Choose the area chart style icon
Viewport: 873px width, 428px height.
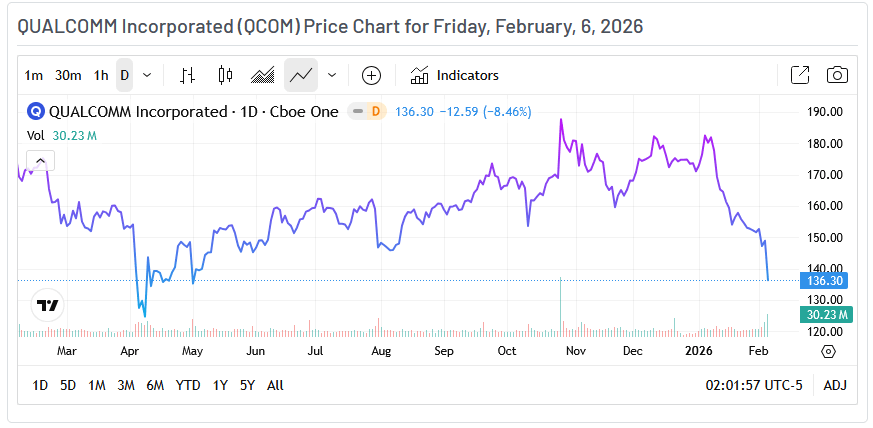(263, 75)
